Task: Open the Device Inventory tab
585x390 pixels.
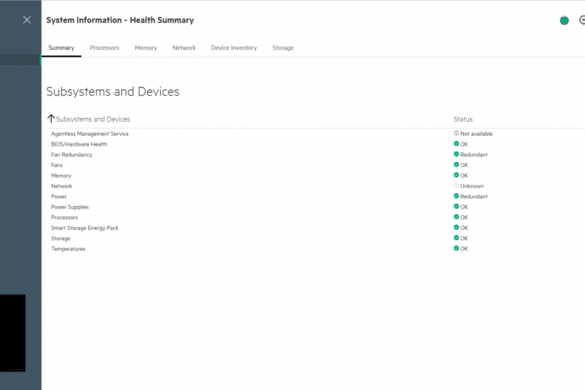Action: click(234, 48)
